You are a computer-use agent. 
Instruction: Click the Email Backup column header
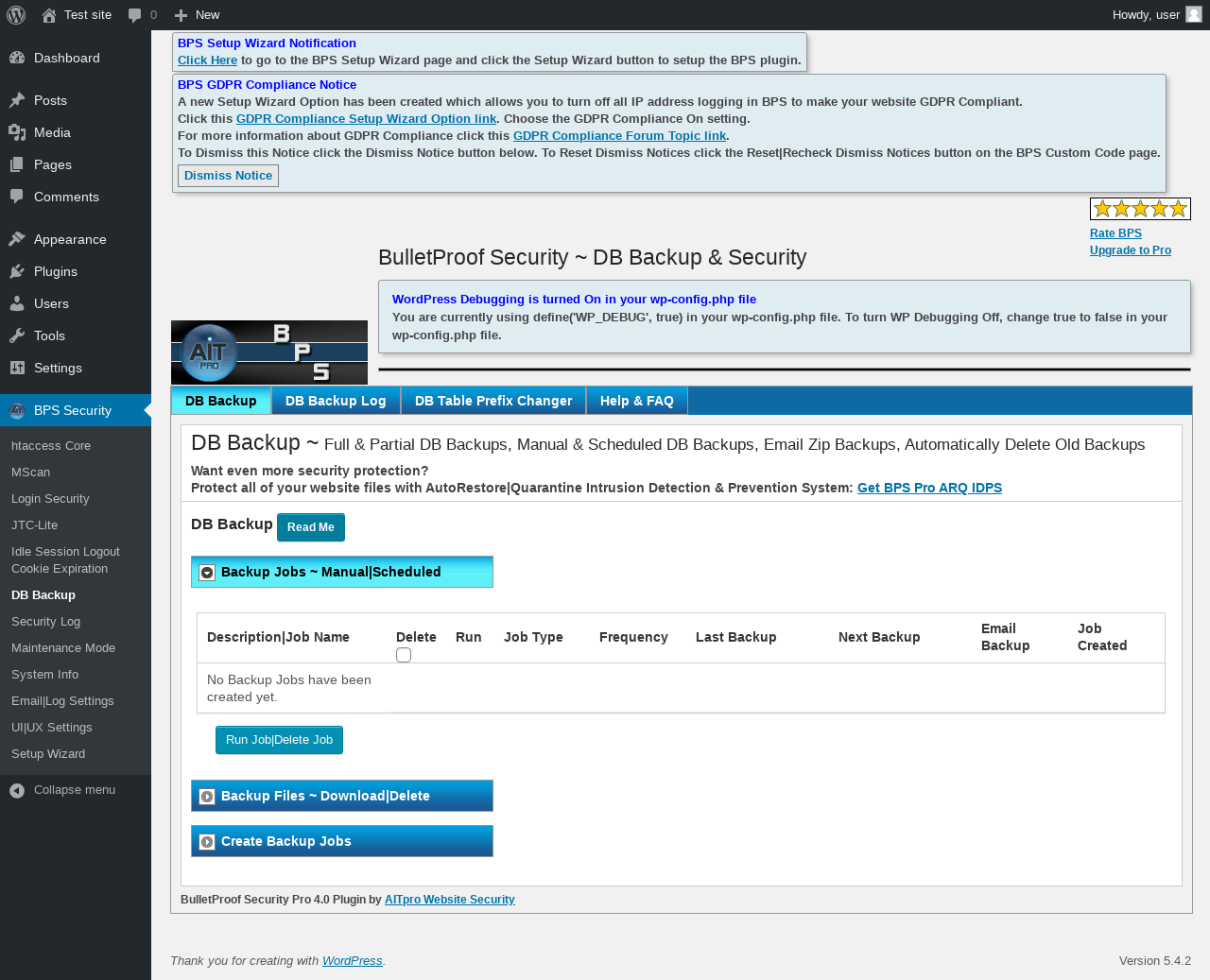coord(1005,637)
